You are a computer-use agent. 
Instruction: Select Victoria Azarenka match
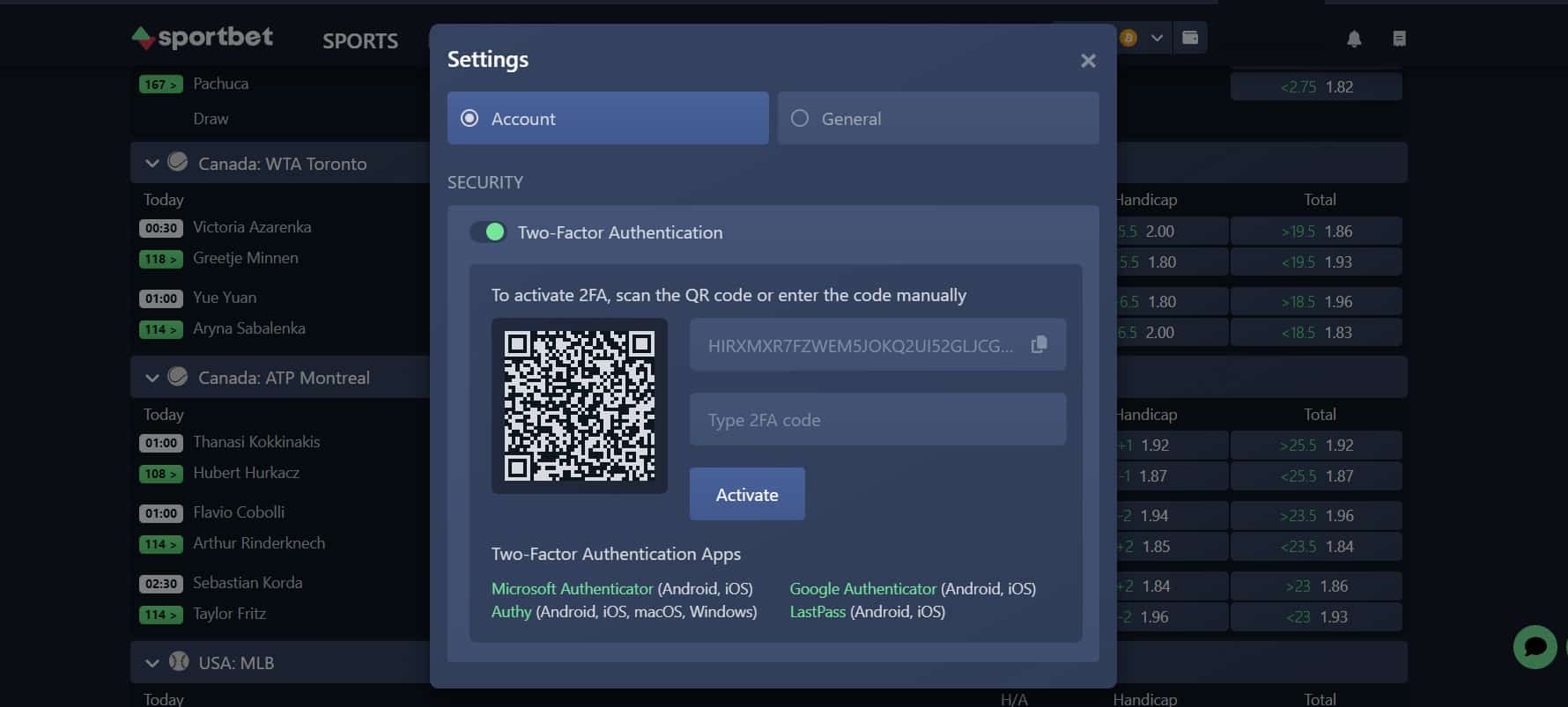(x=252, y=227)
